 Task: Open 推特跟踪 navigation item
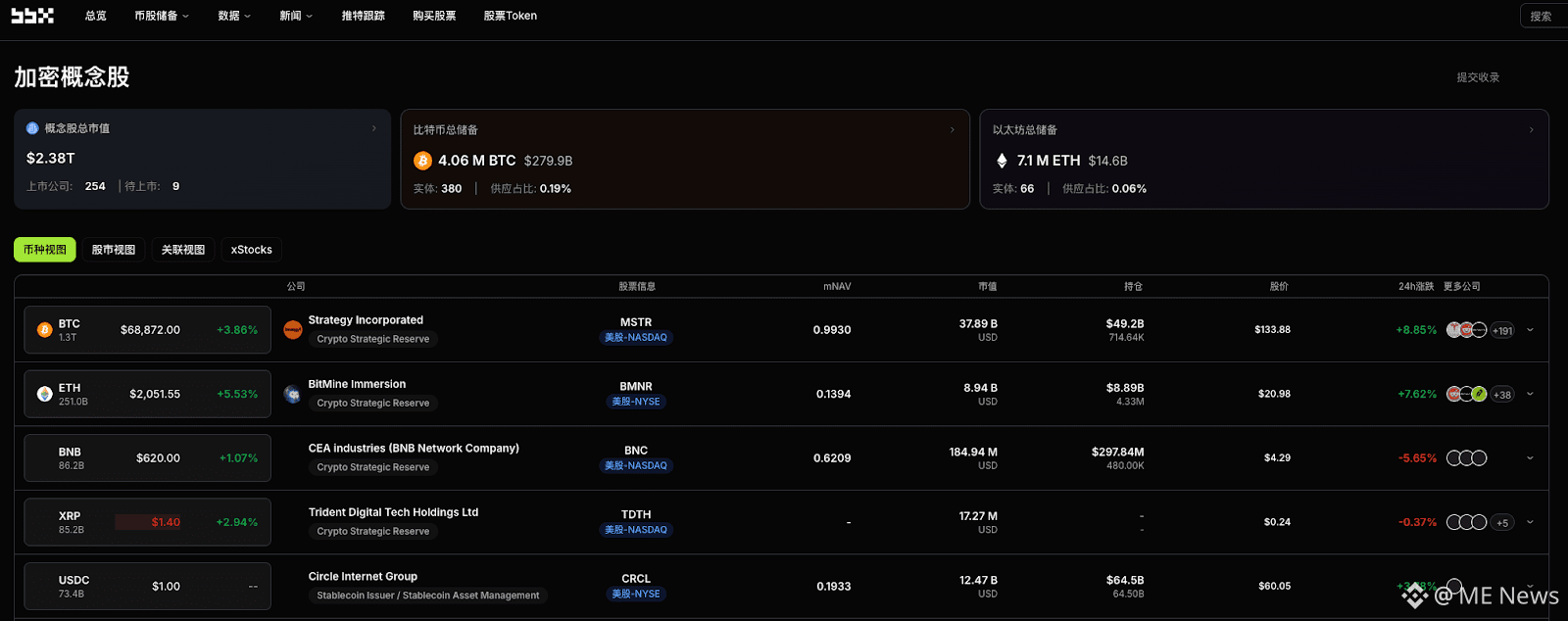point(363,16)
